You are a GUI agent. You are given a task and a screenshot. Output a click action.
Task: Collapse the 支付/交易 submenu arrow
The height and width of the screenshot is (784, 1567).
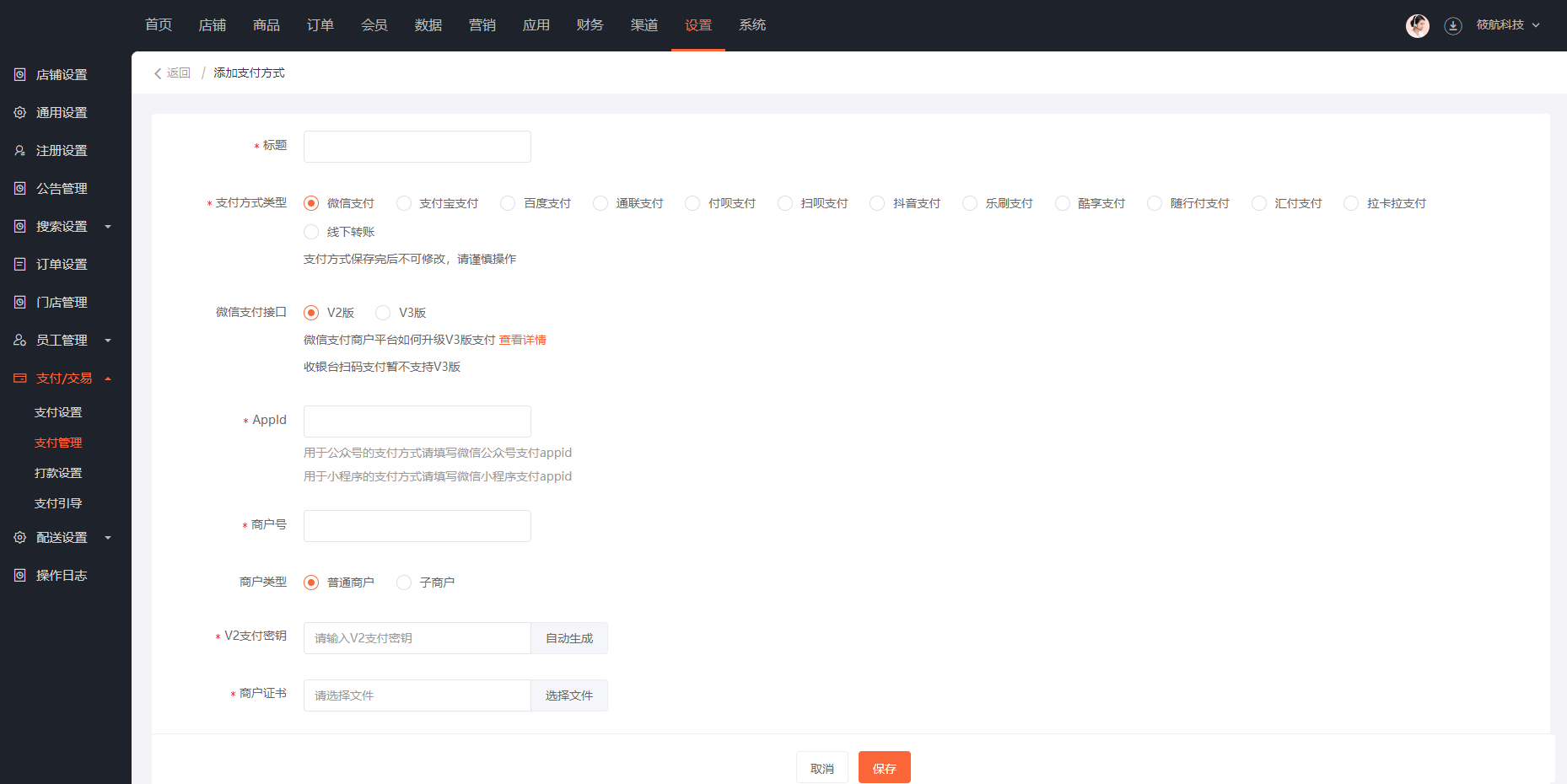coord(108,379)
